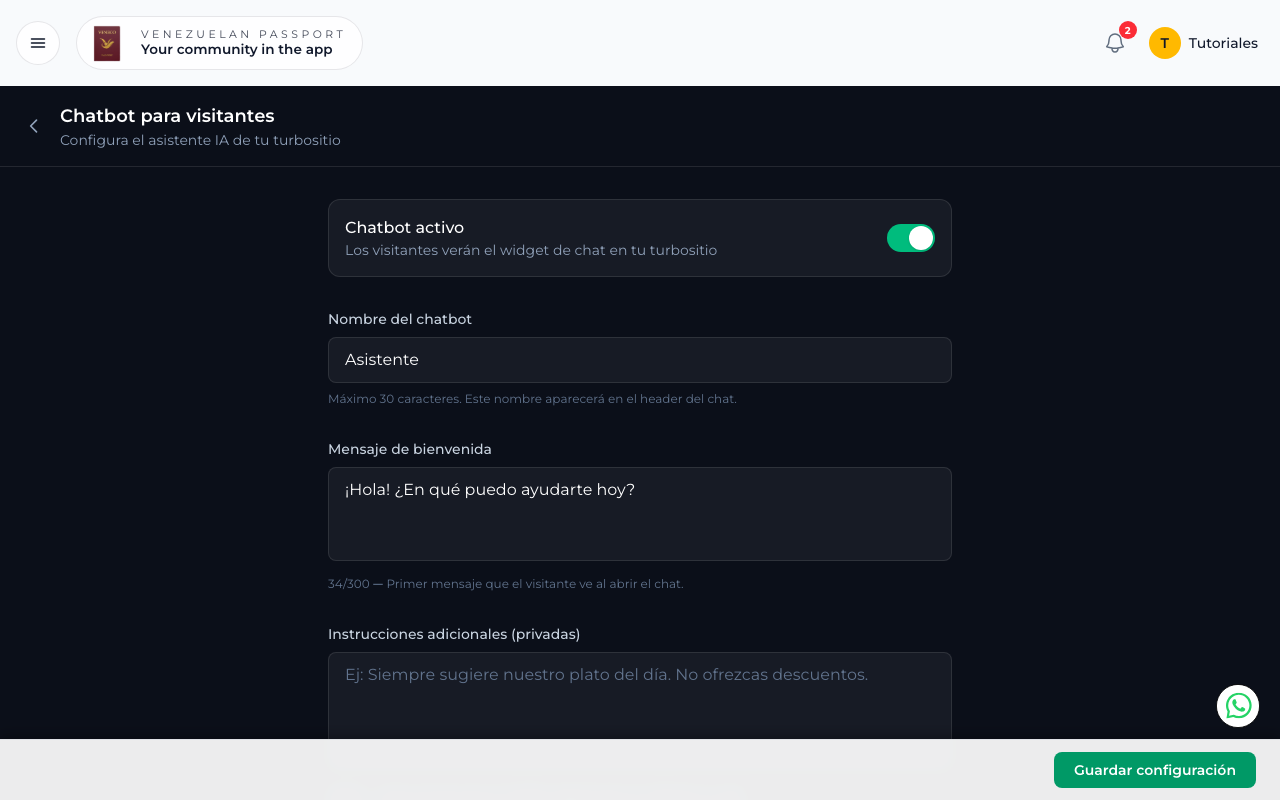Focus the Mensaje de bienvenida textarea
1280x800 pixels.
pyautogui.click(x=640, y=514)
